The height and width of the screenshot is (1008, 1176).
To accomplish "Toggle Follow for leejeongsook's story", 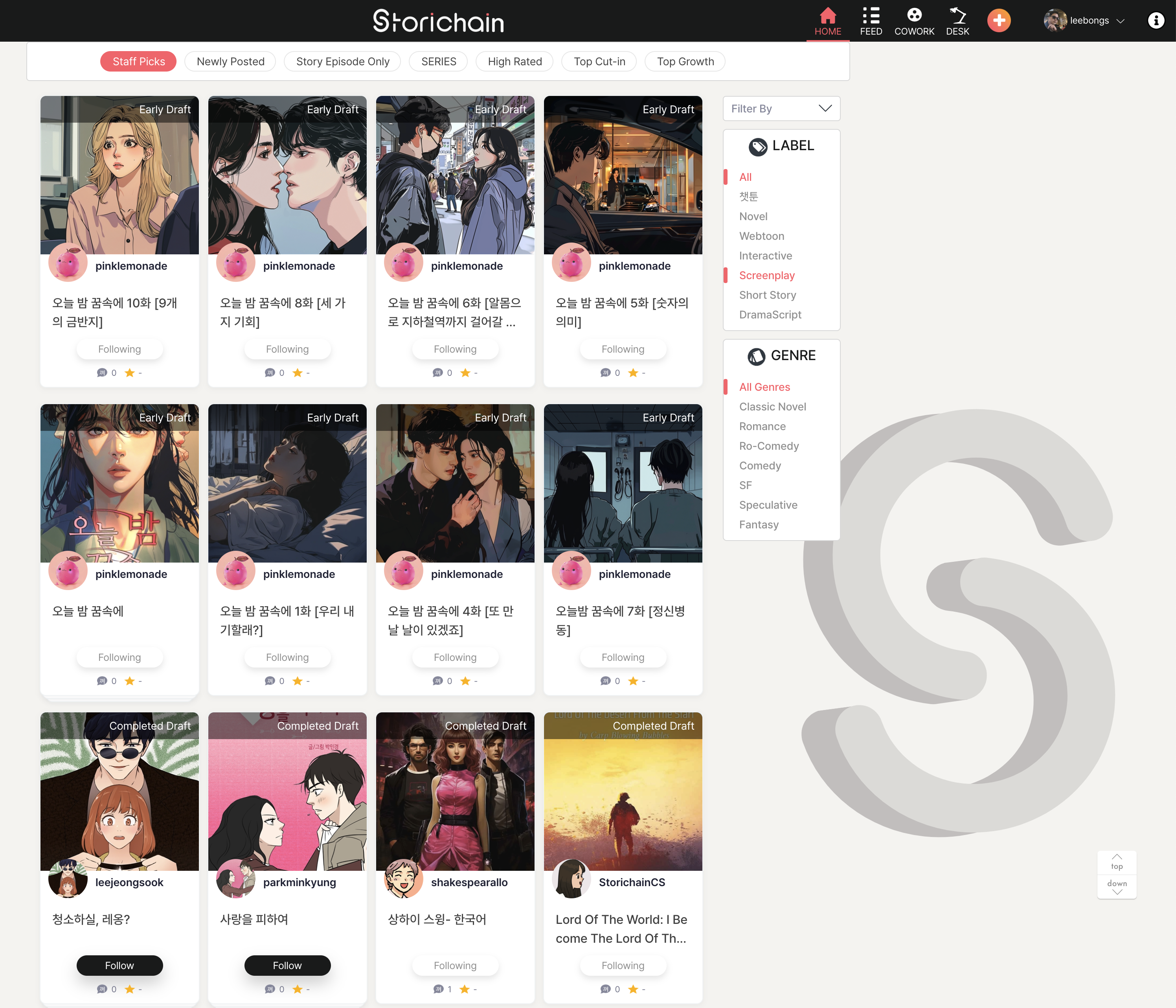I will coord(119,966).
